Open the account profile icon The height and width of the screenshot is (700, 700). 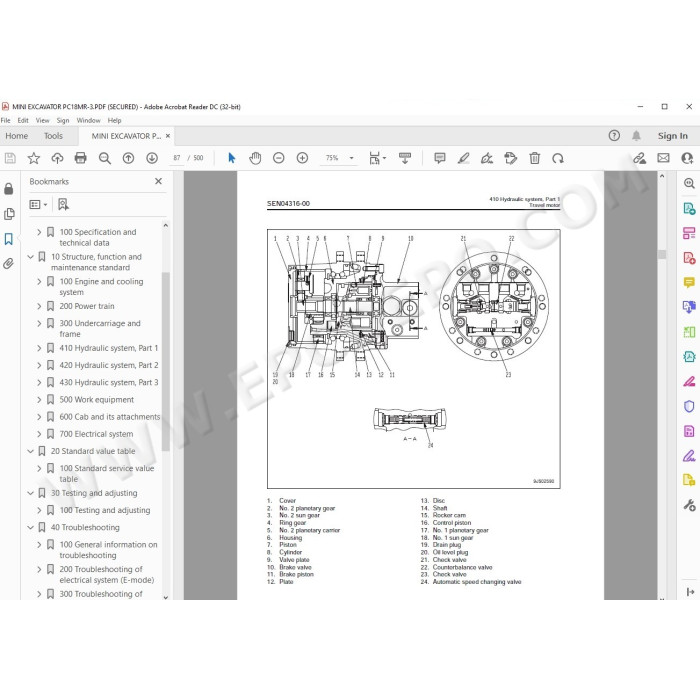coord(687,158)
